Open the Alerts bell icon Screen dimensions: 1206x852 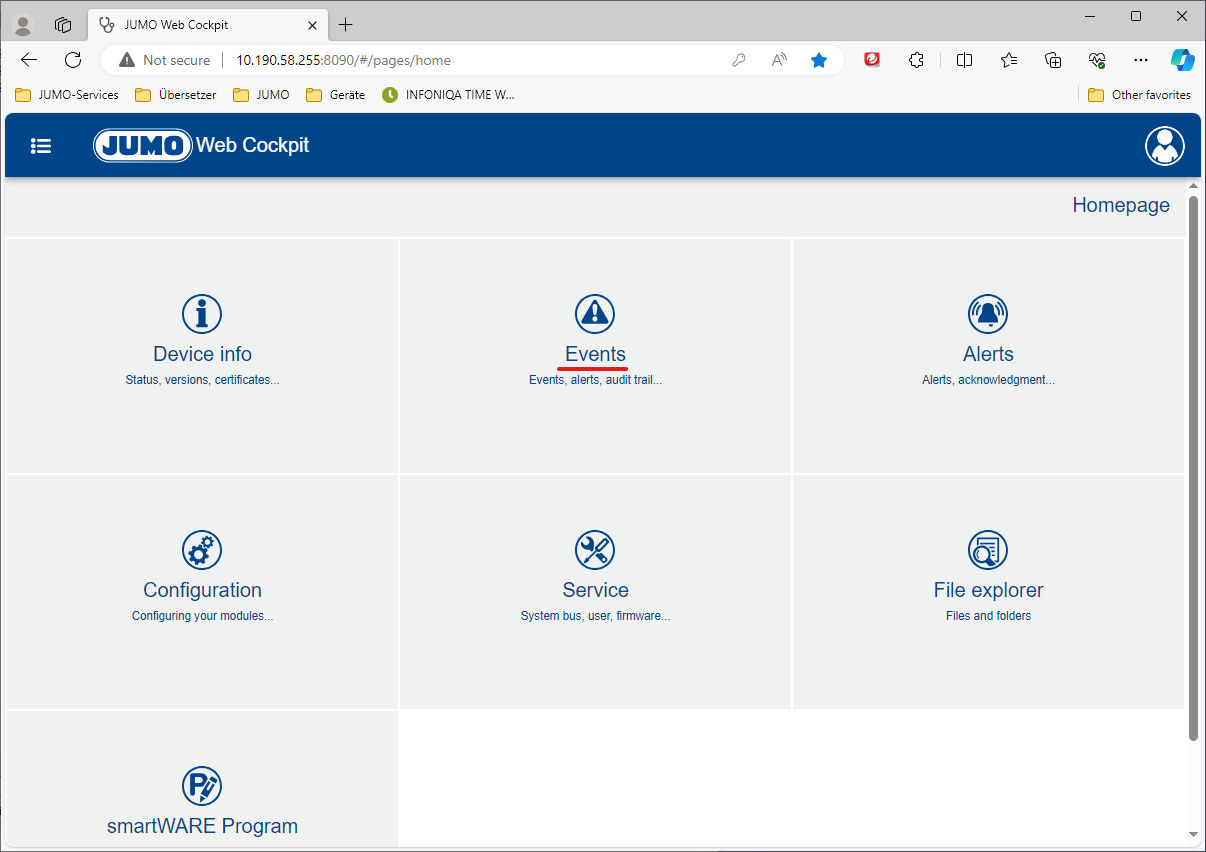(x=988, y=314)
